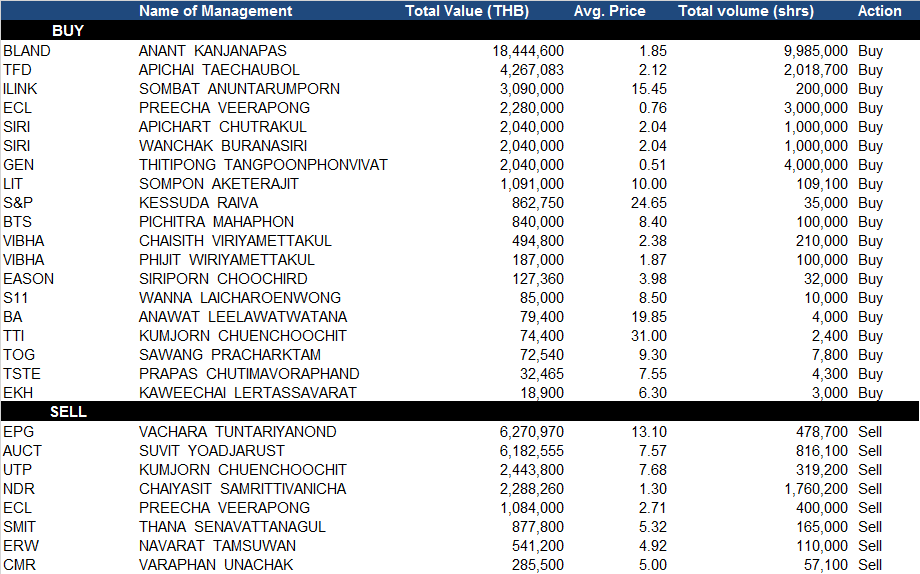Select the name APICHART CHUTRAKUL
The width and height of the screenshot is (920, 574).
(x=222, y=127)
